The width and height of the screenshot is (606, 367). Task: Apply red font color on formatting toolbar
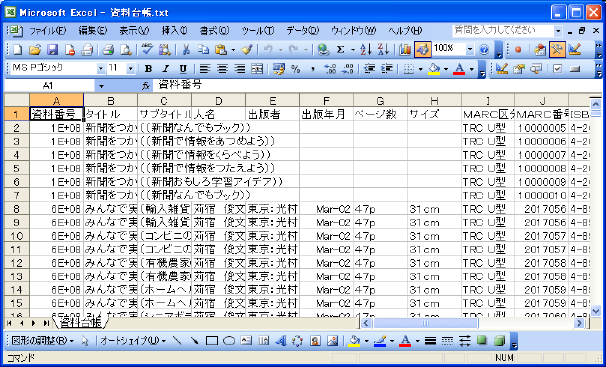(460, 69)
